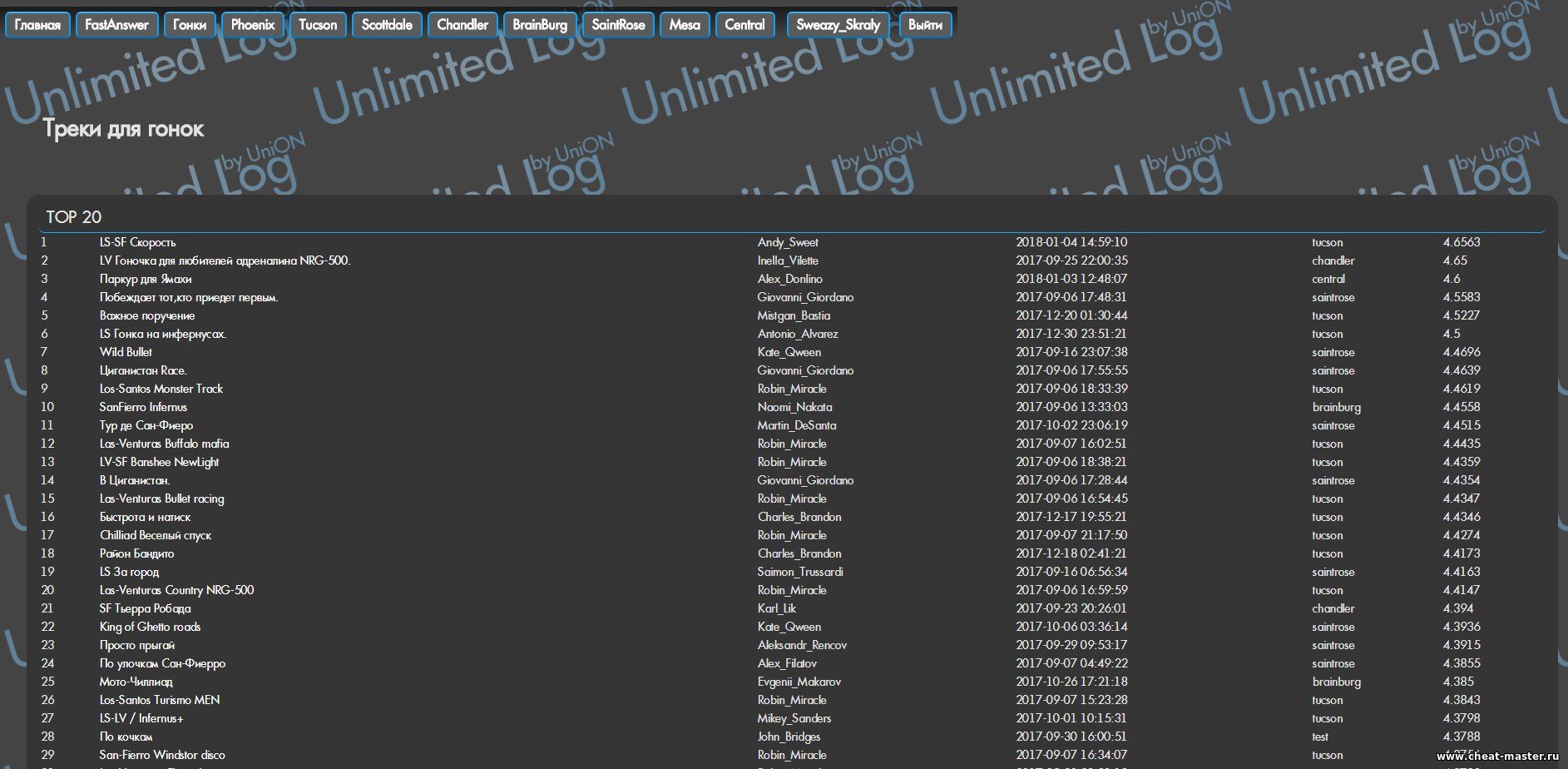Screen dimensions: 1568x769
Task: Select the King of Ghetto roads track
Action: 150,627
